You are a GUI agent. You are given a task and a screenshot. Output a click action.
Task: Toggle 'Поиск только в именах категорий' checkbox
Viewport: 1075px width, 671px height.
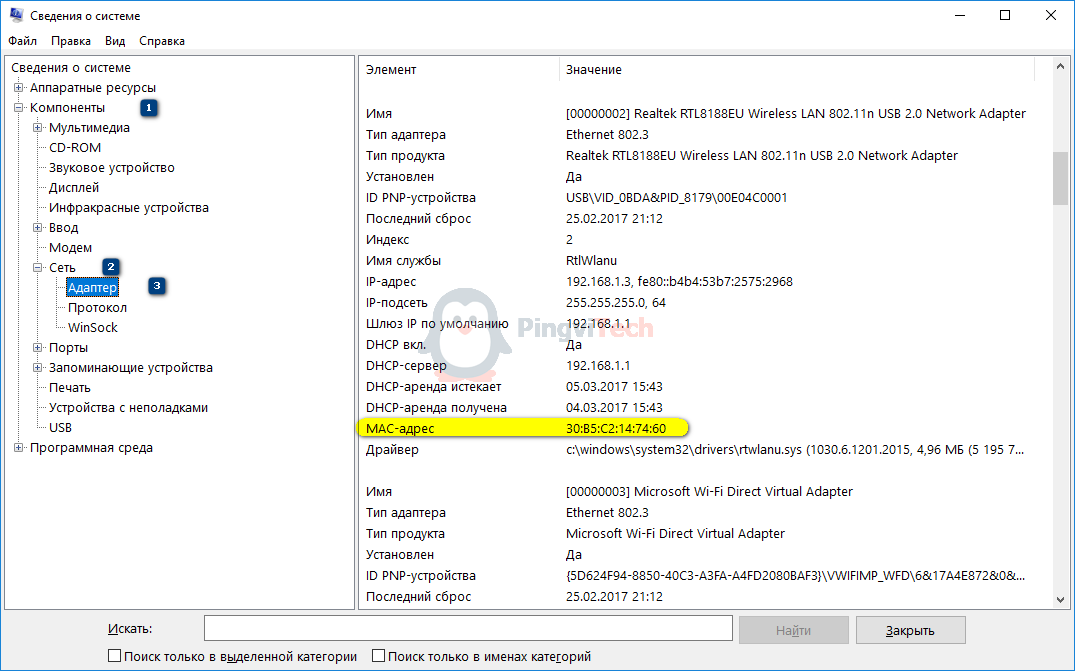(378, 657)
